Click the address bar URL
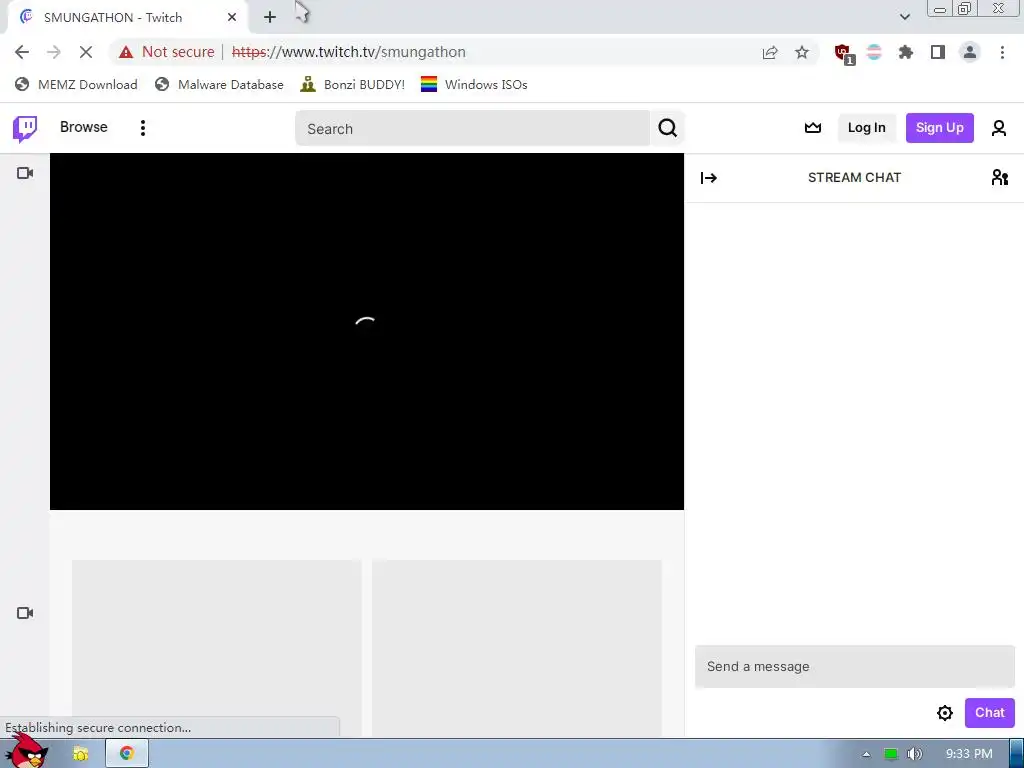1024x768 pixels. pos(349,52)
